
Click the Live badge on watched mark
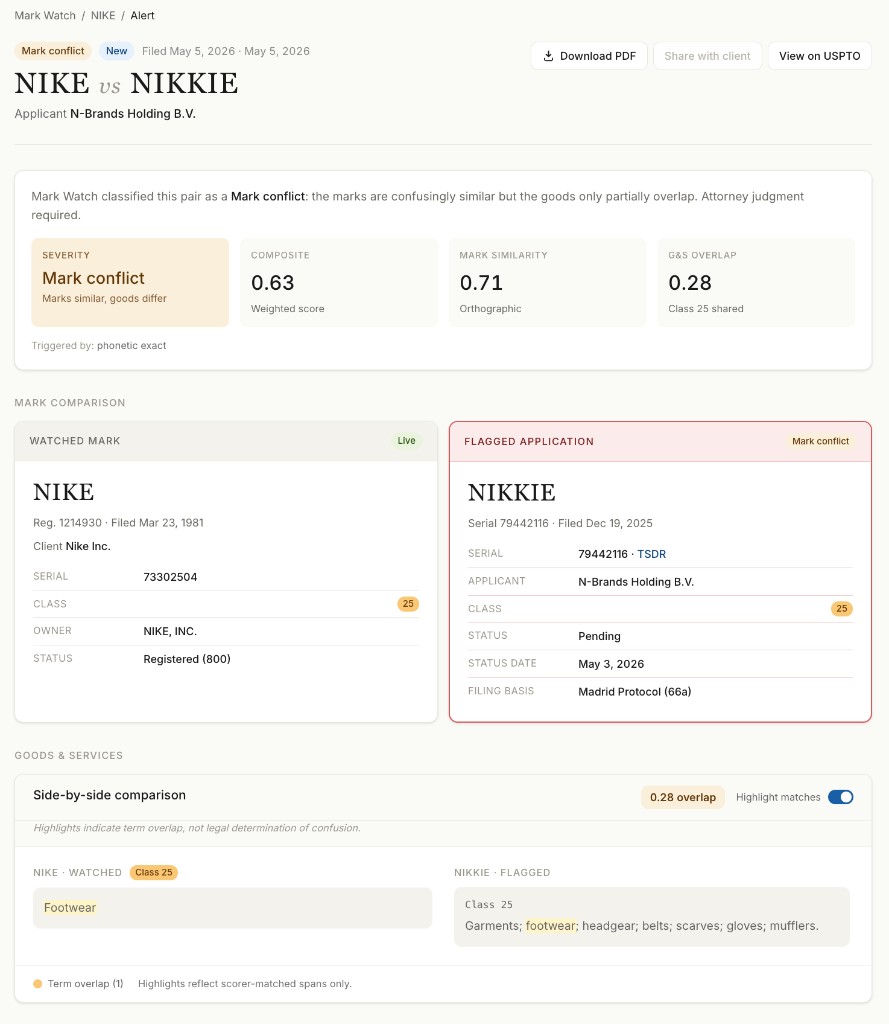[406, 441]
